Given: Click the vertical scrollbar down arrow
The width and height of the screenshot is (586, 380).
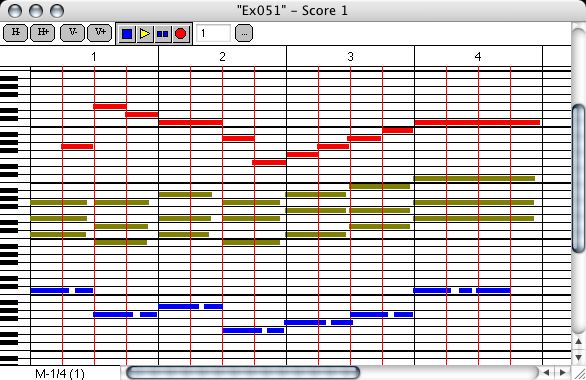Looking at the screenshot, I should 579,357.
